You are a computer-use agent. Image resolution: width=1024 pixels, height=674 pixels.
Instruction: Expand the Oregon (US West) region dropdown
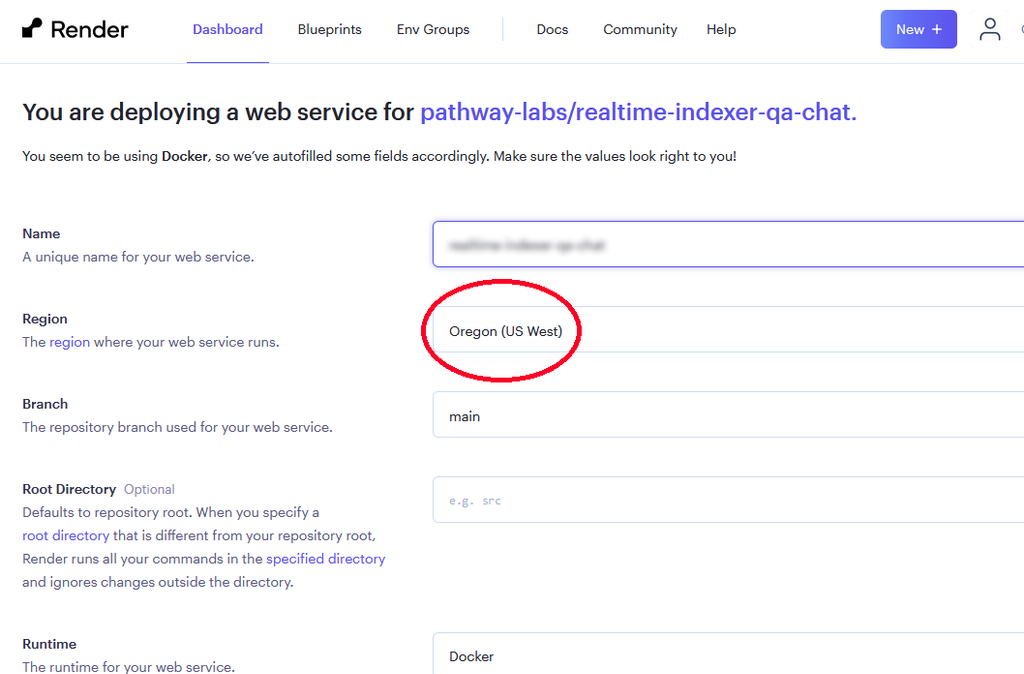tap(728, 331)
